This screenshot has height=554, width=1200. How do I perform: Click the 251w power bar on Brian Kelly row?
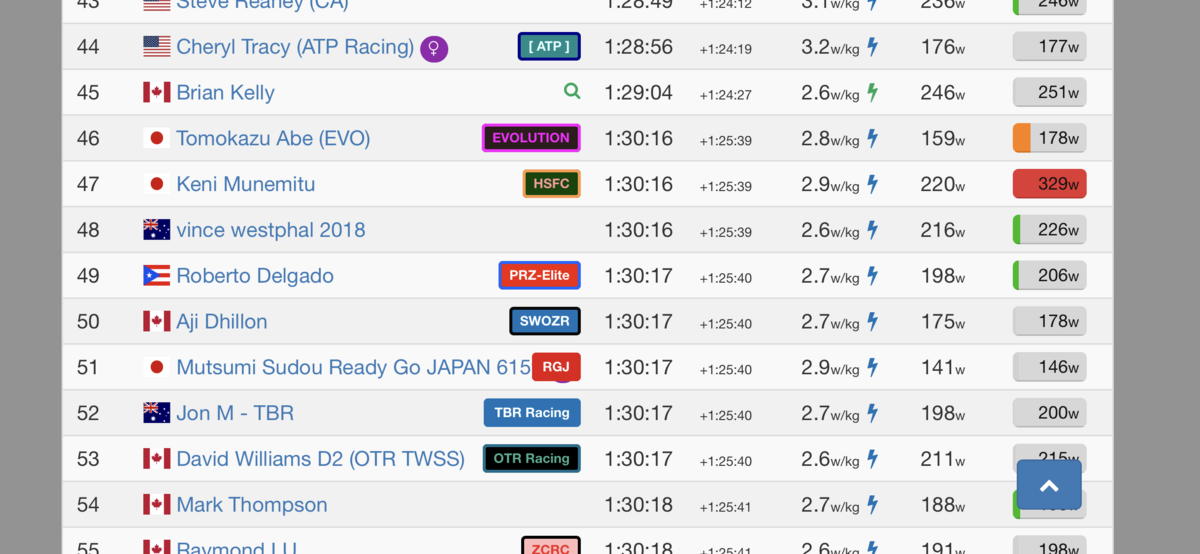(1049, 93)
